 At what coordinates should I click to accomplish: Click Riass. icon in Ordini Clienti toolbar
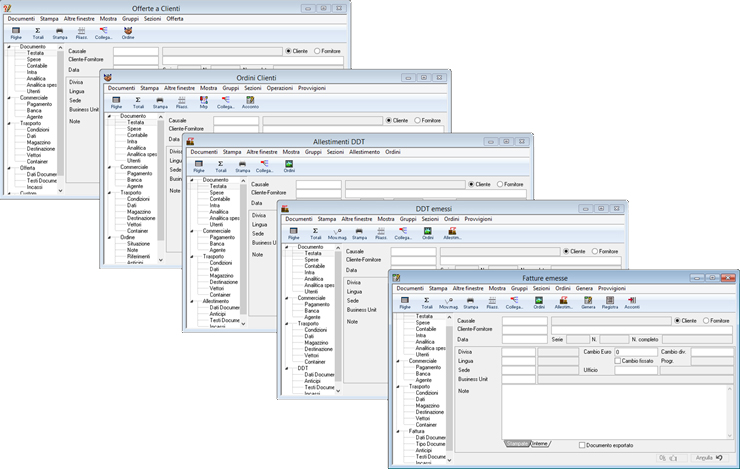[x=182, y=102]
